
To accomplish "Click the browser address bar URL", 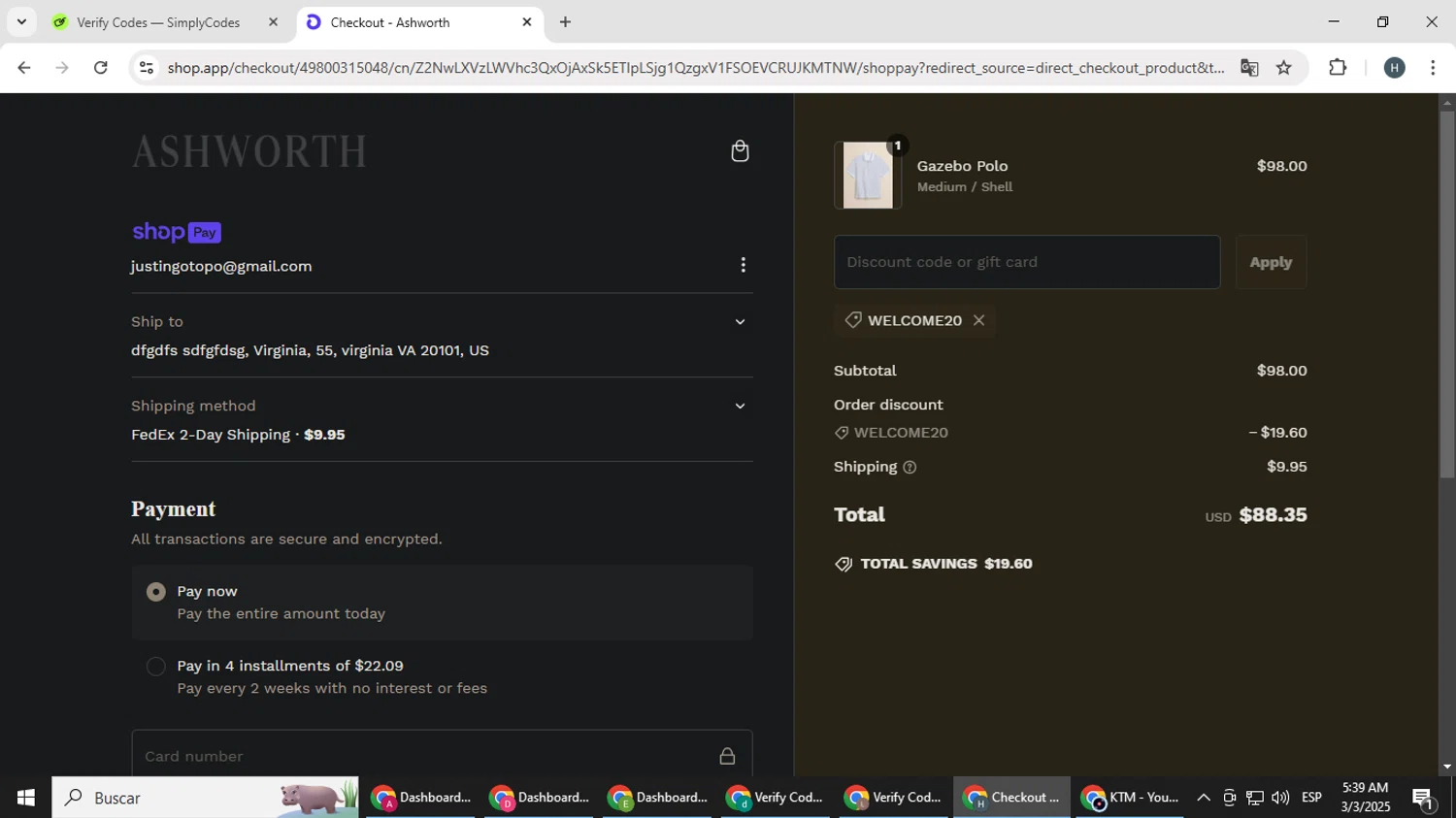I will click(695, 68).
